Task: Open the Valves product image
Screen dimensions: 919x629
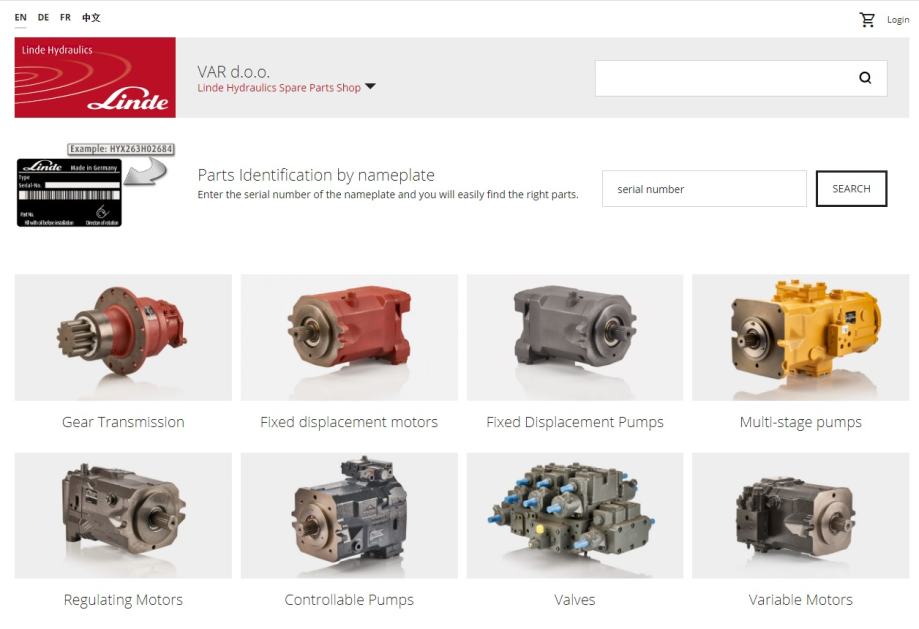Action: (575, 515)
